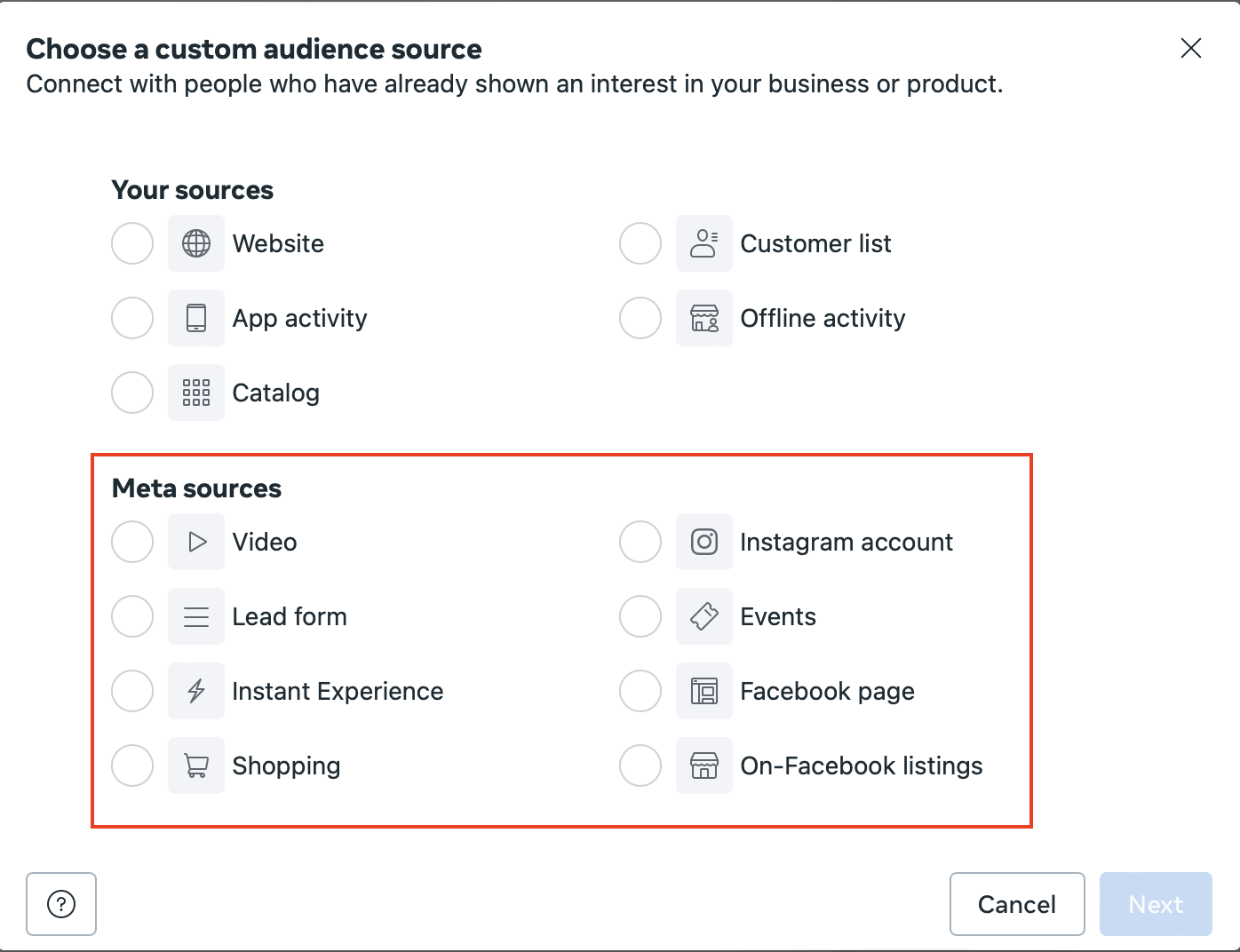The height and width of the screenshot is (952, 1240).
Task: Click the Lead form label text
Action: [x=290, y=616]
